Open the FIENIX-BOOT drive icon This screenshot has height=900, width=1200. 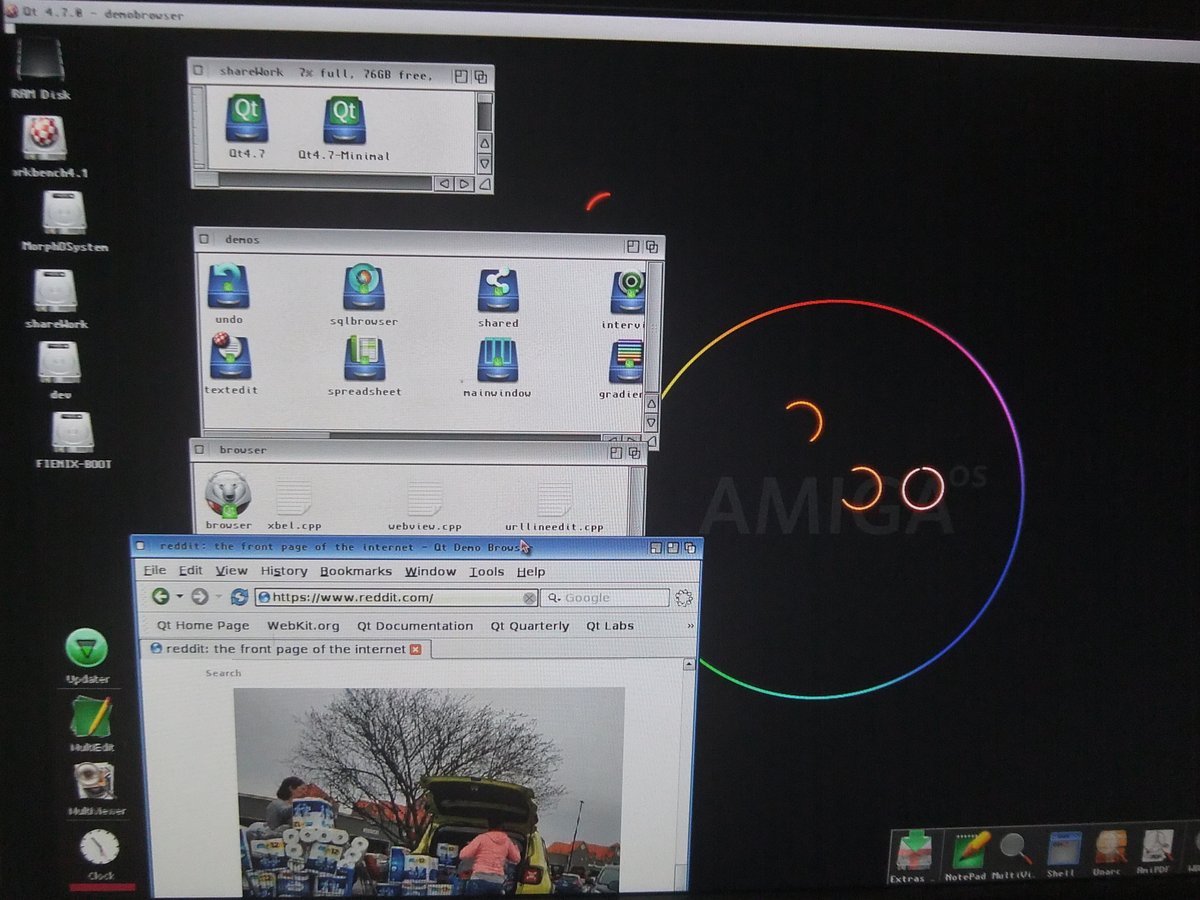coord(72,432)
